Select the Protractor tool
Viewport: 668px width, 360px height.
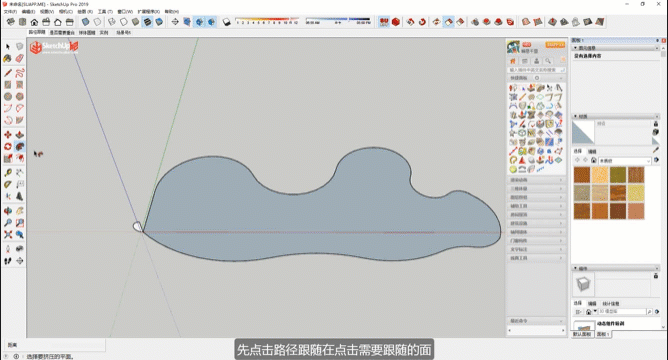[x=8, y=184]
